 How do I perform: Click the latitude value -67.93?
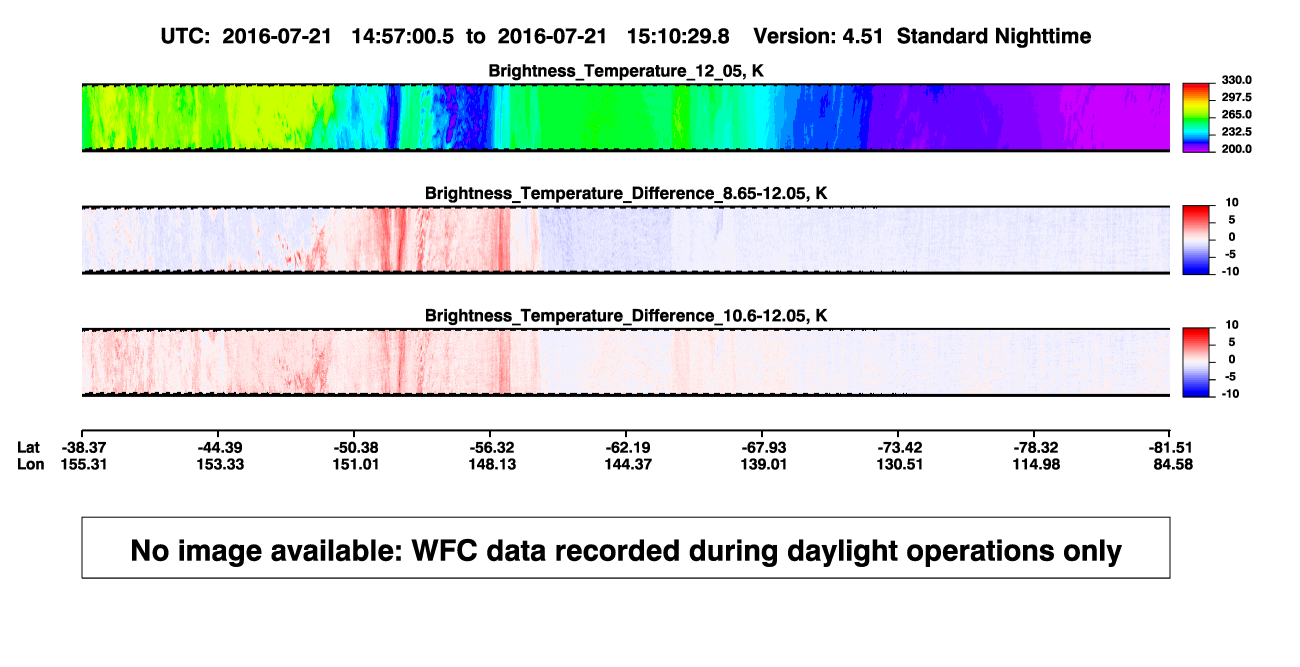(762, 447)
